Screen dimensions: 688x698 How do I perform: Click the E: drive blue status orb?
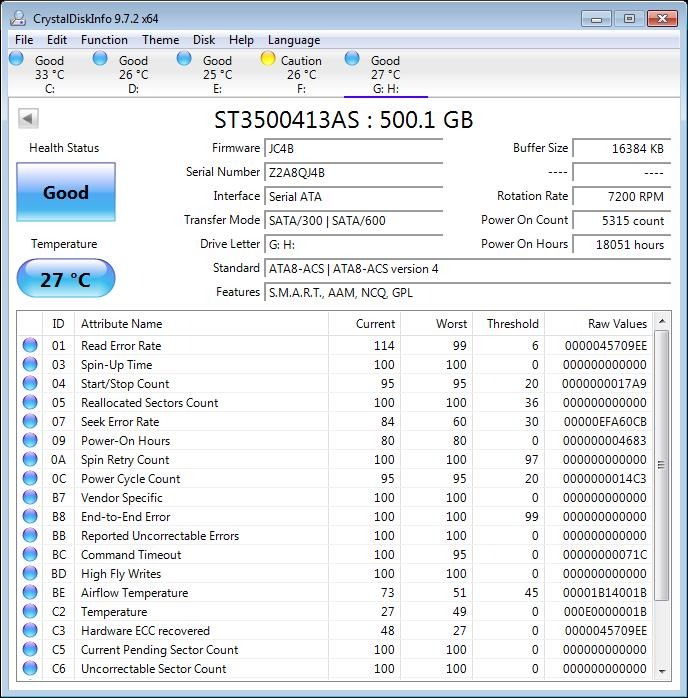(x=184, y=59)
